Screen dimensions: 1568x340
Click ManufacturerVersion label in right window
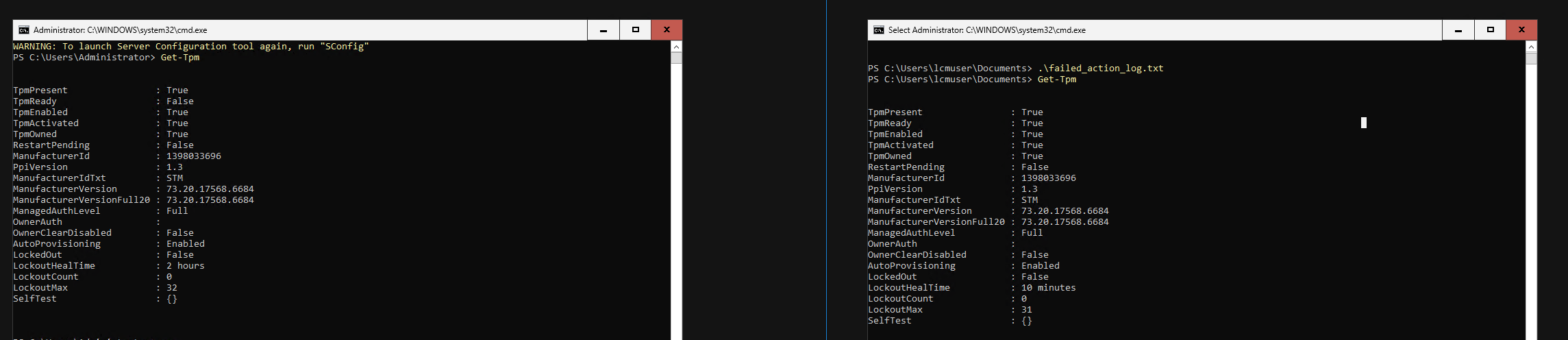coord(920,211)
